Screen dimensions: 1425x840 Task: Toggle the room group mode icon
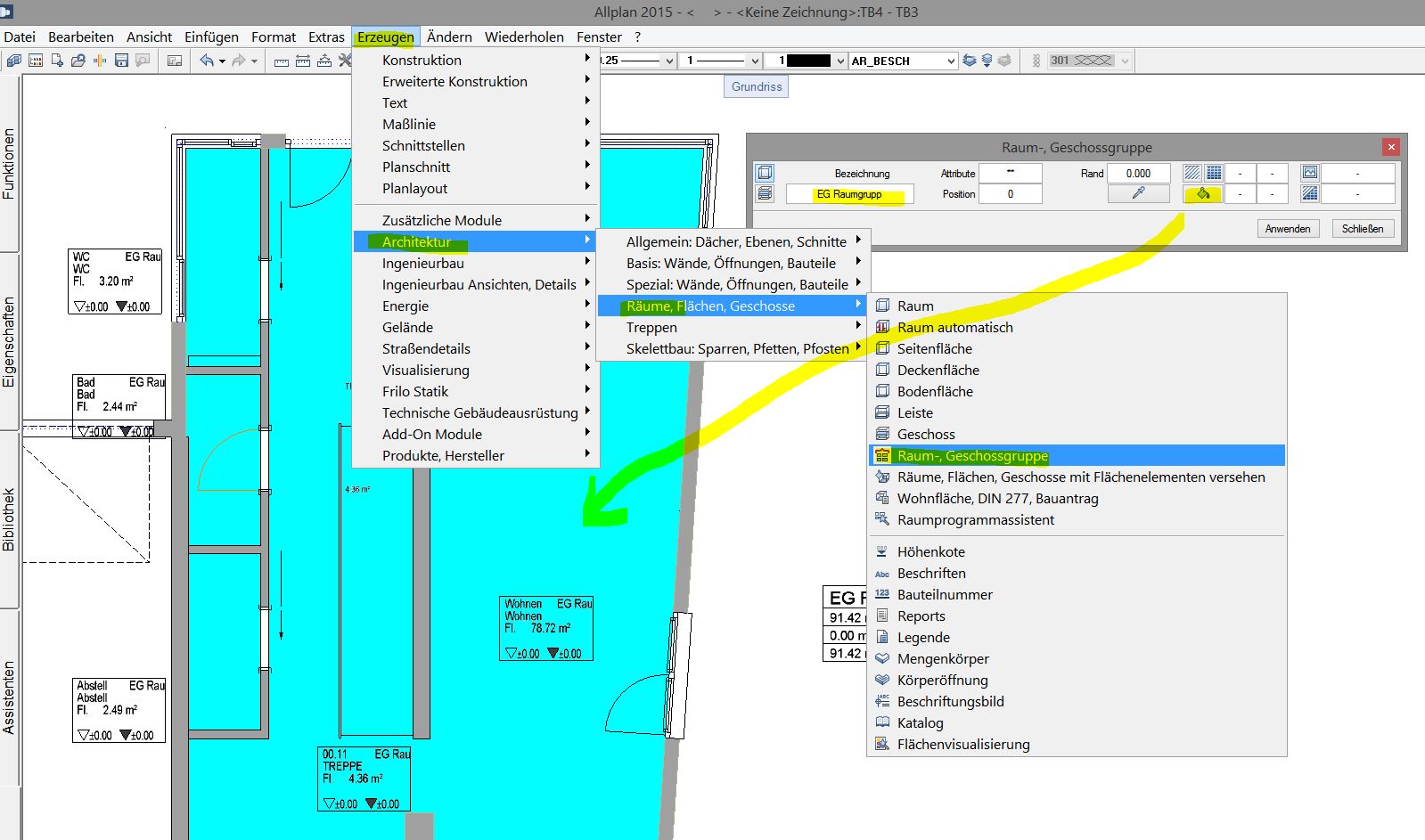765,173
